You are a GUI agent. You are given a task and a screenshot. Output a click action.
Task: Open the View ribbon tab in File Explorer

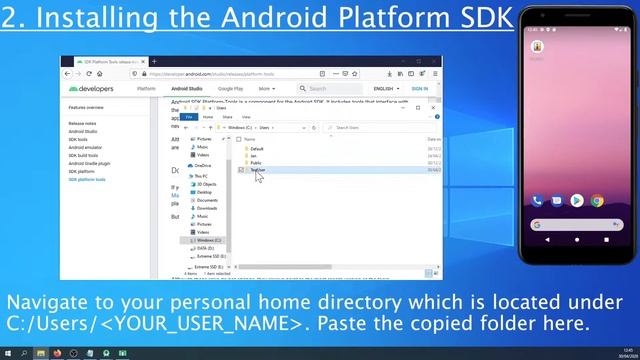click(x=246, y=117)
